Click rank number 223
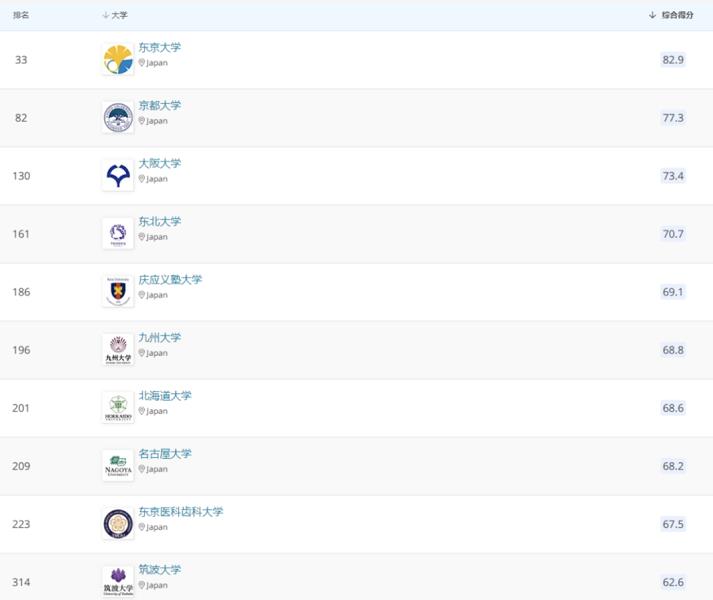Viewport: 713px width, 600px height. click(x=21, y=524)
